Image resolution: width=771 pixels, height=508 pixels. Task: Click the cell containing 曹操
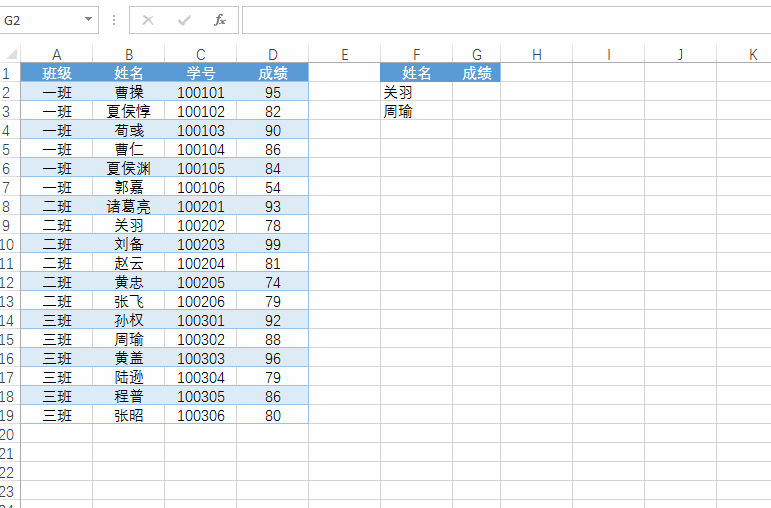(x=128, y=92)
